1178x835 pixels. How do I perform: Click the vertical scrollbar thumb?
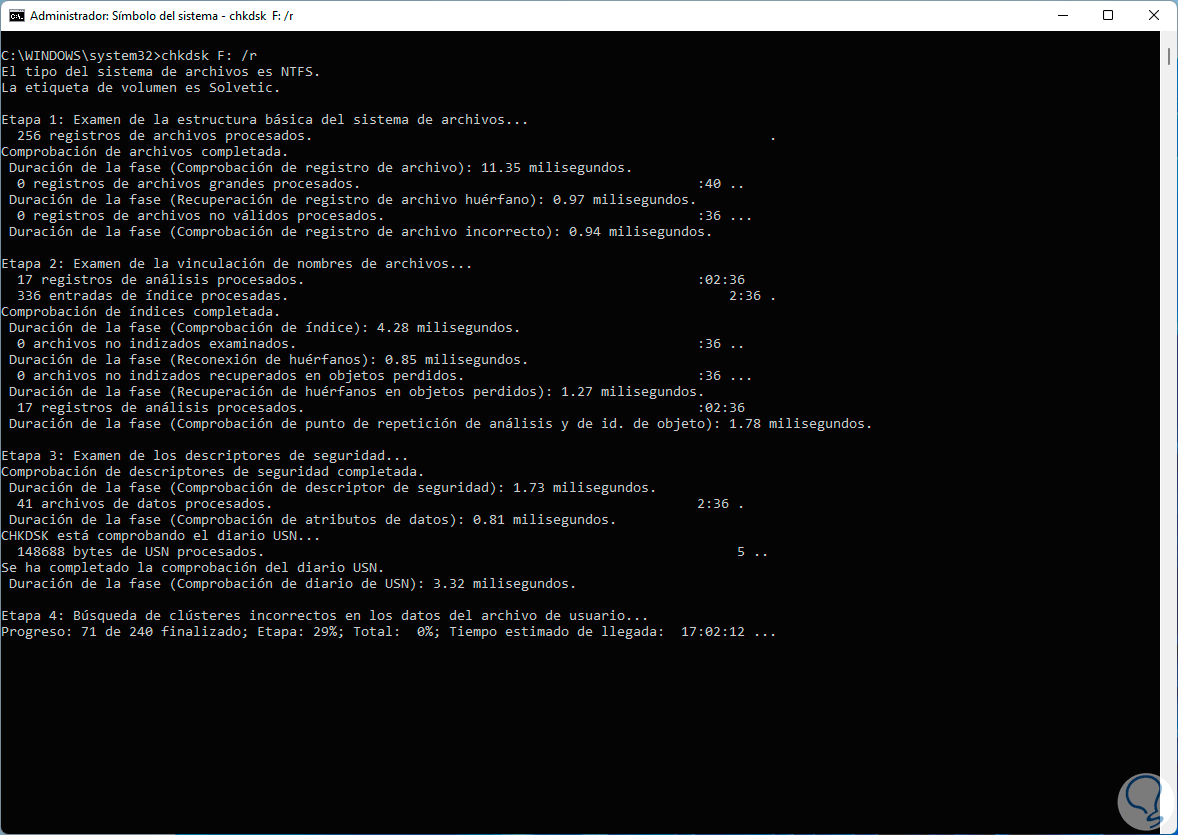(x=1169, y=56)
